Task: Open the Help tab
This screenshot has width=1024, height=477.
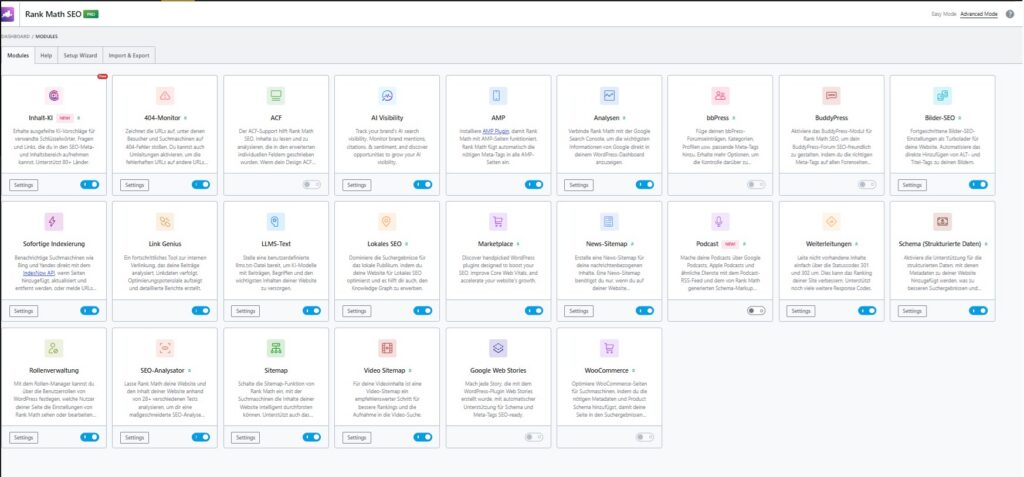Action: (x=46, y=56)
